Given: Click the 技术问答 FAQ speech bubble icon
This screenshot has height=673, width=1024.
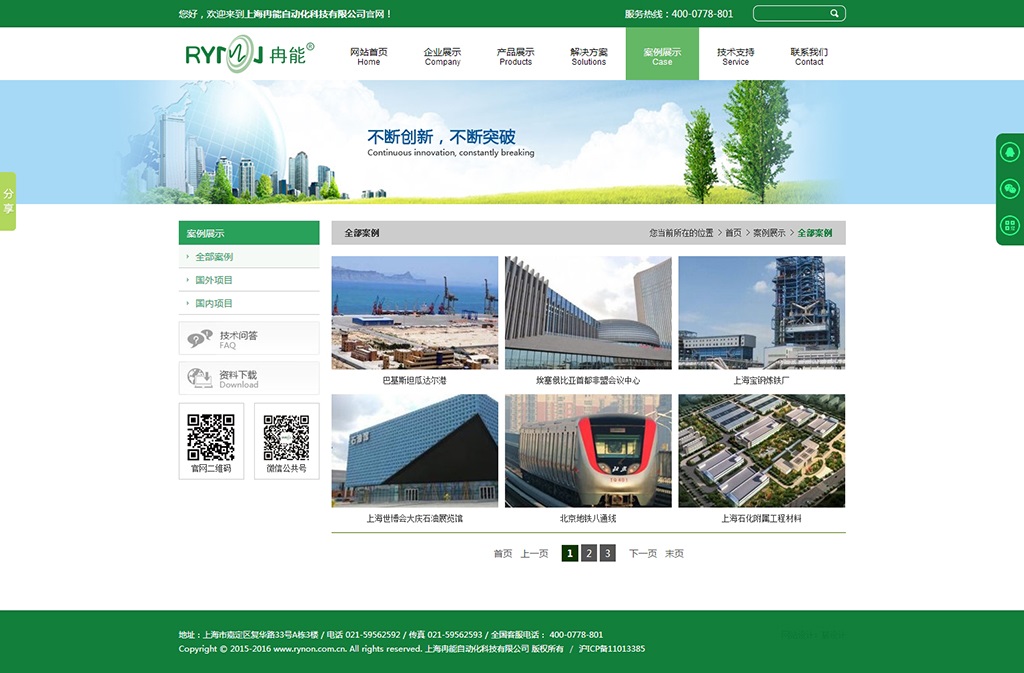Looking at the screenshot, I should click(199, 339).
